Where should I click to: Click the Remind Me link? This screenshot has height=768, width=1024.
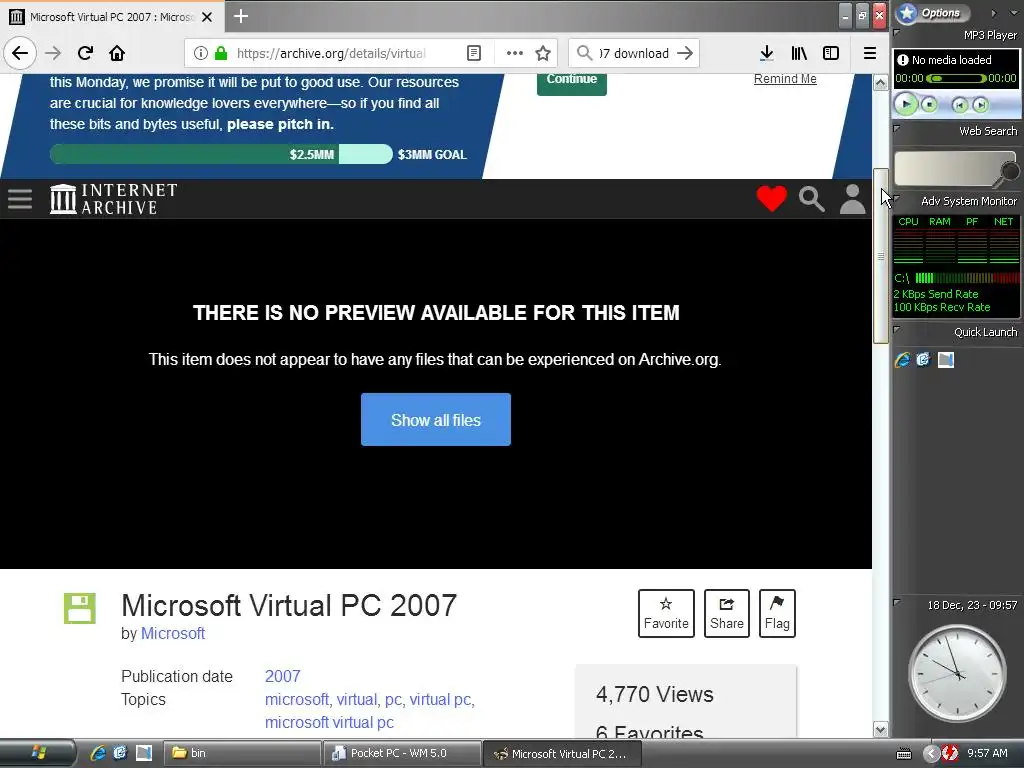(785, 79)
